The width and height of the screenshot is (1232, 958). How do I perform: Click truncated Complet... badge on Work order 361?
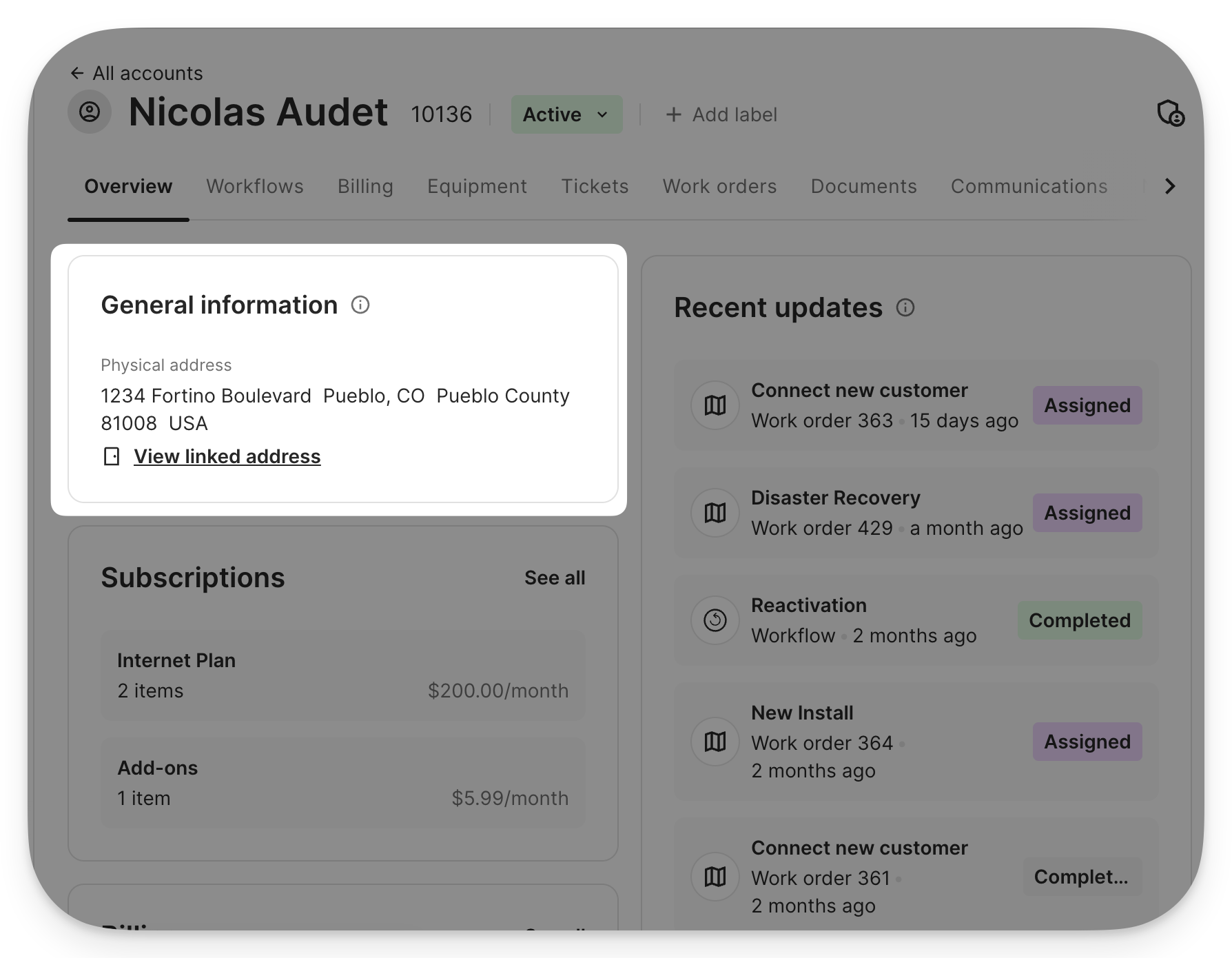click(1082, 877)
